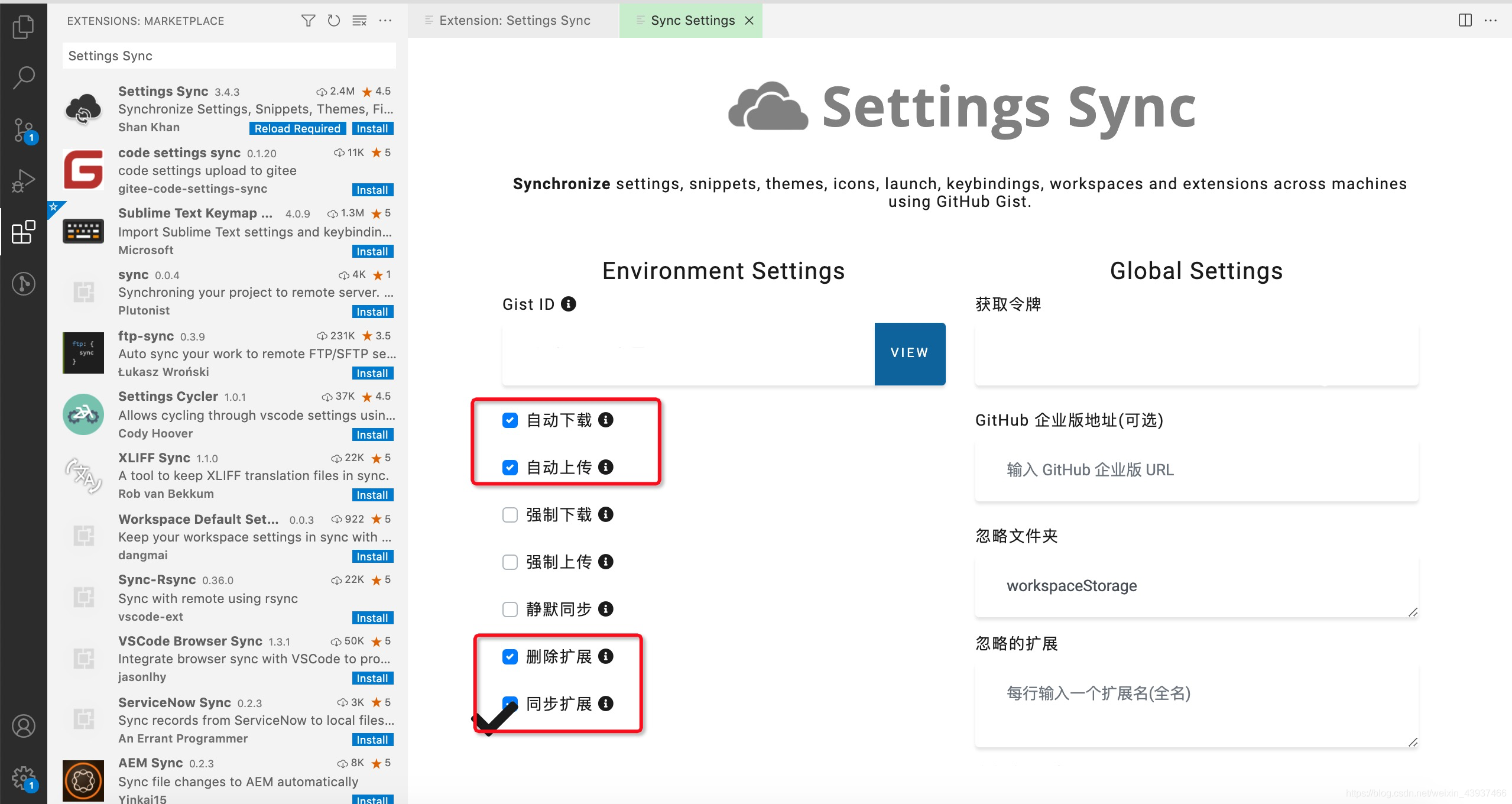Install the ftp-sync extension
1512x804 pixels.
point(372,373)
